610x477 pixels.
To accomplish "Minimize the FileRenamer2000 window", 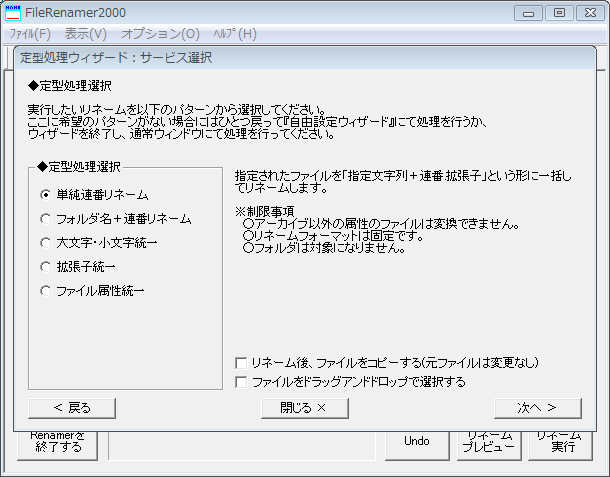I will (x=528, y=13).
